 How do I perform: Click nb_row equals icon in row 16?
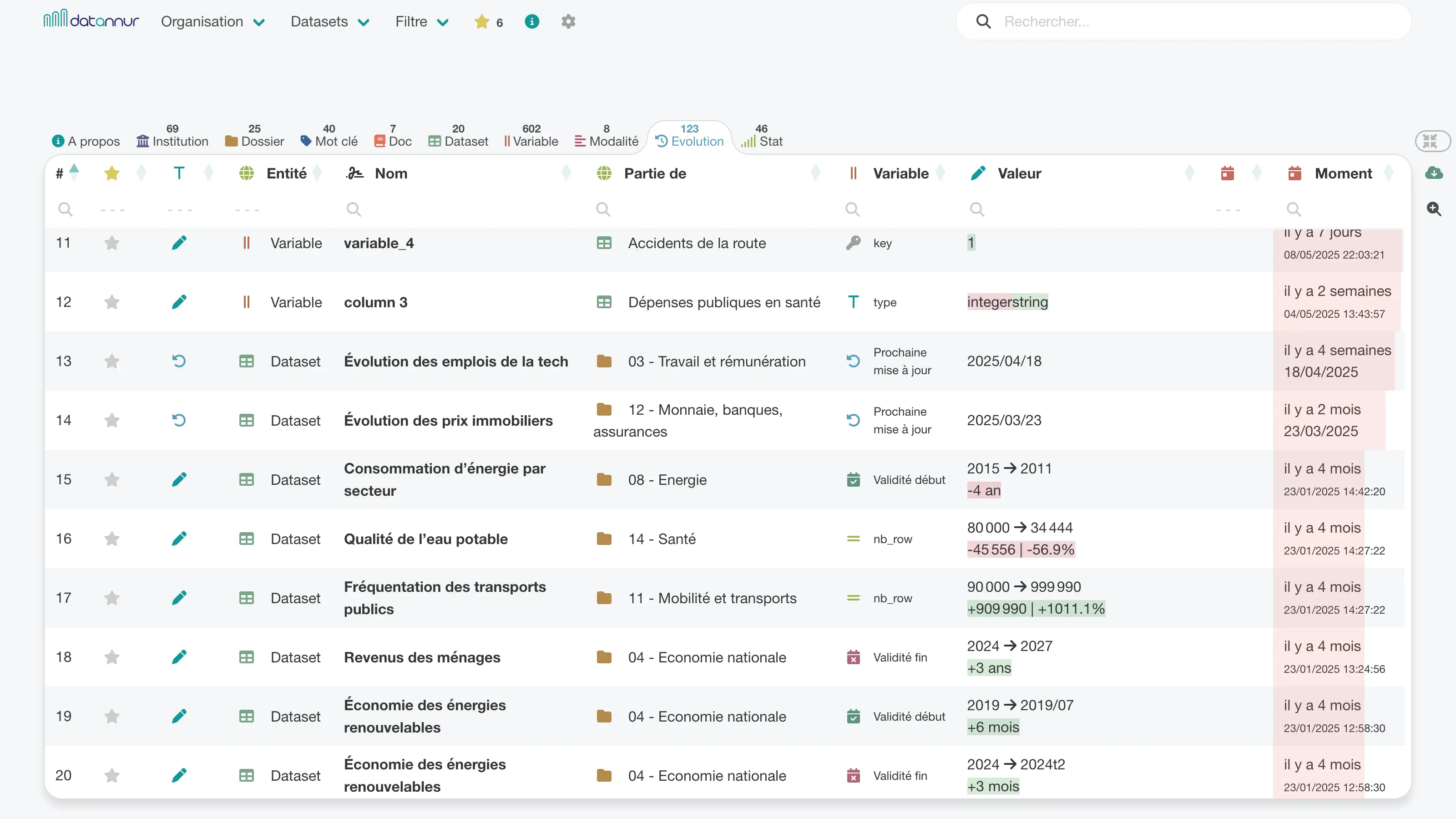[x=853, y=539]
